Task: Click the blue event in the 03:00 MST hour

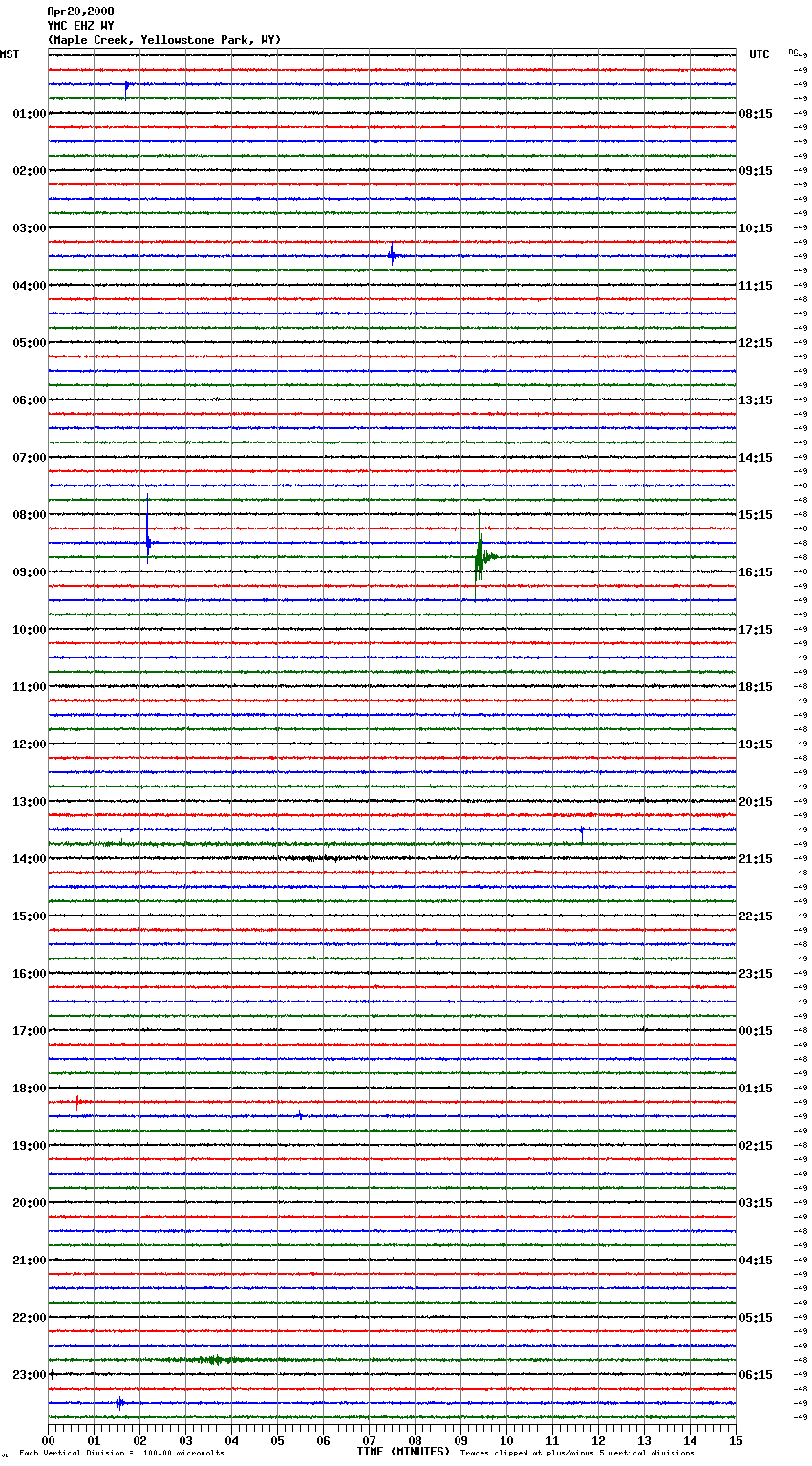Action: point(392,255)
